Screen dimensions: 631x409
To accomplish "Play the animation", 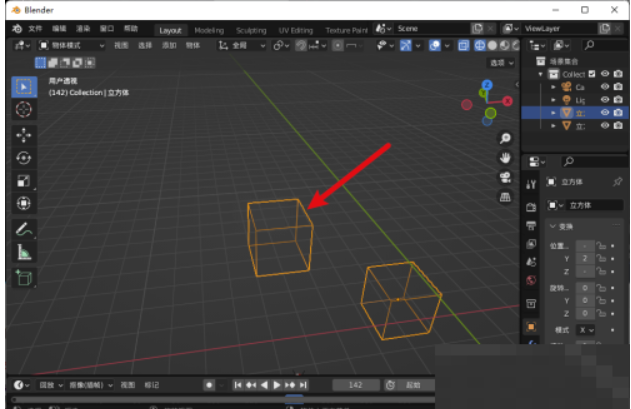I will 277,385.
